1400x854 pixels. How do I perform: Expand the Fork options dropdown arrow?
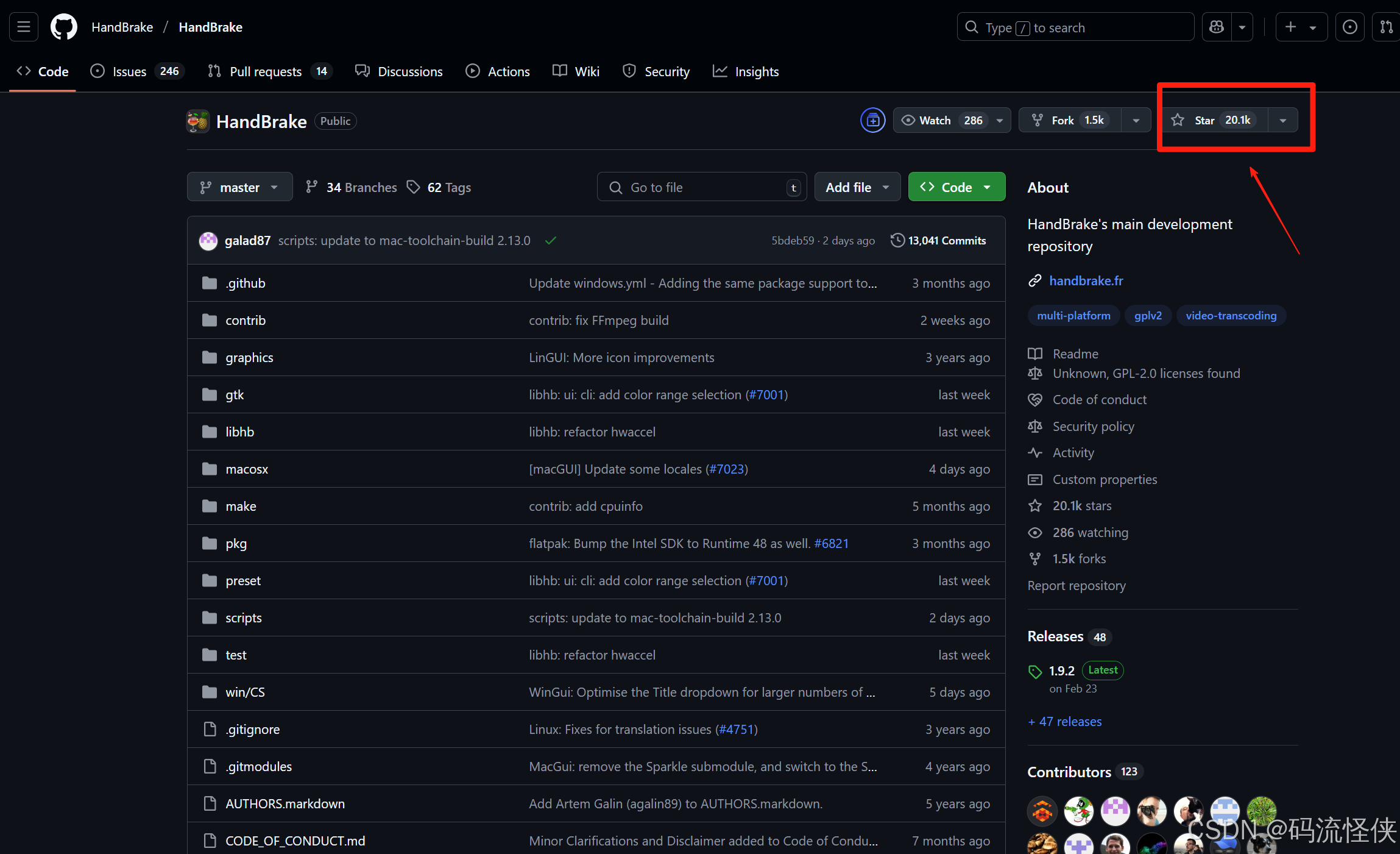click(x=1136, y=120)
